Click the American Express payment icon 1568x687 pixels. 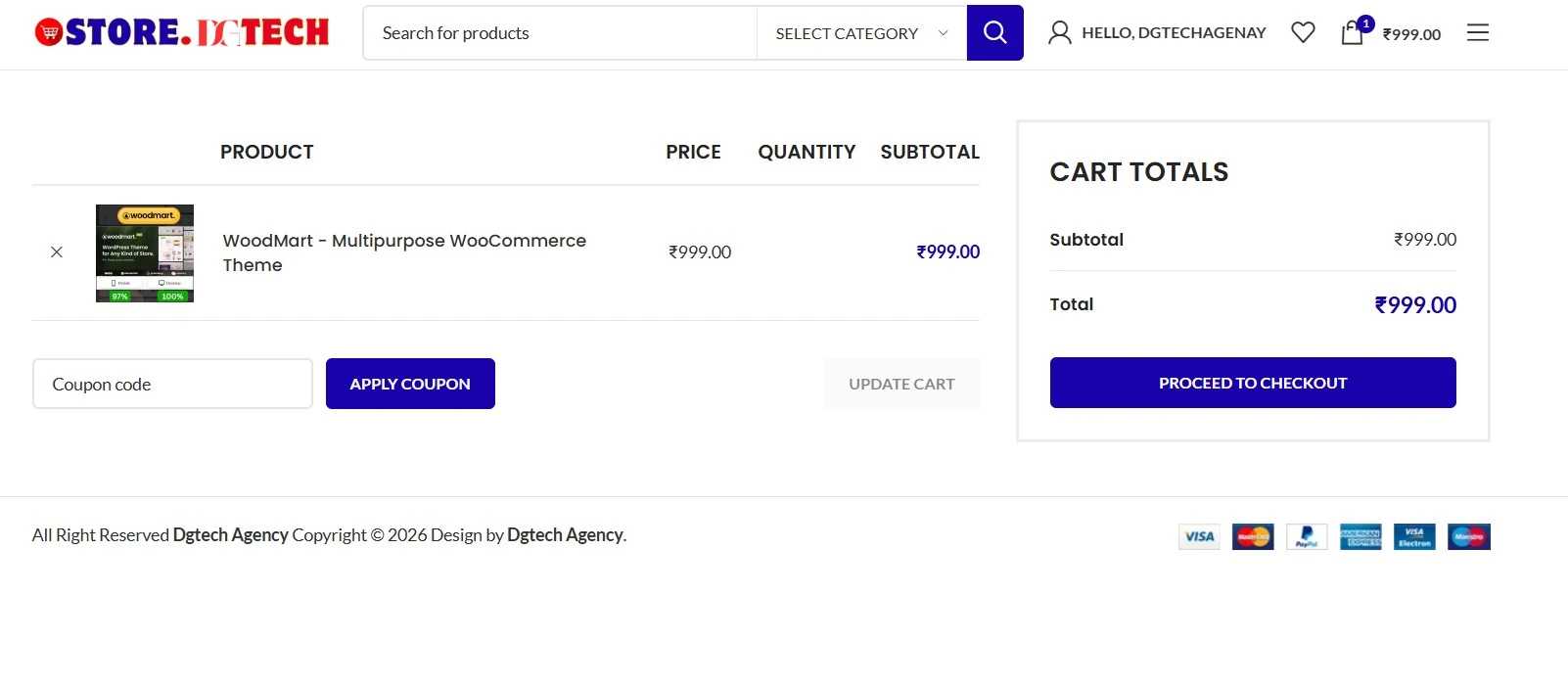point(1360,536)
